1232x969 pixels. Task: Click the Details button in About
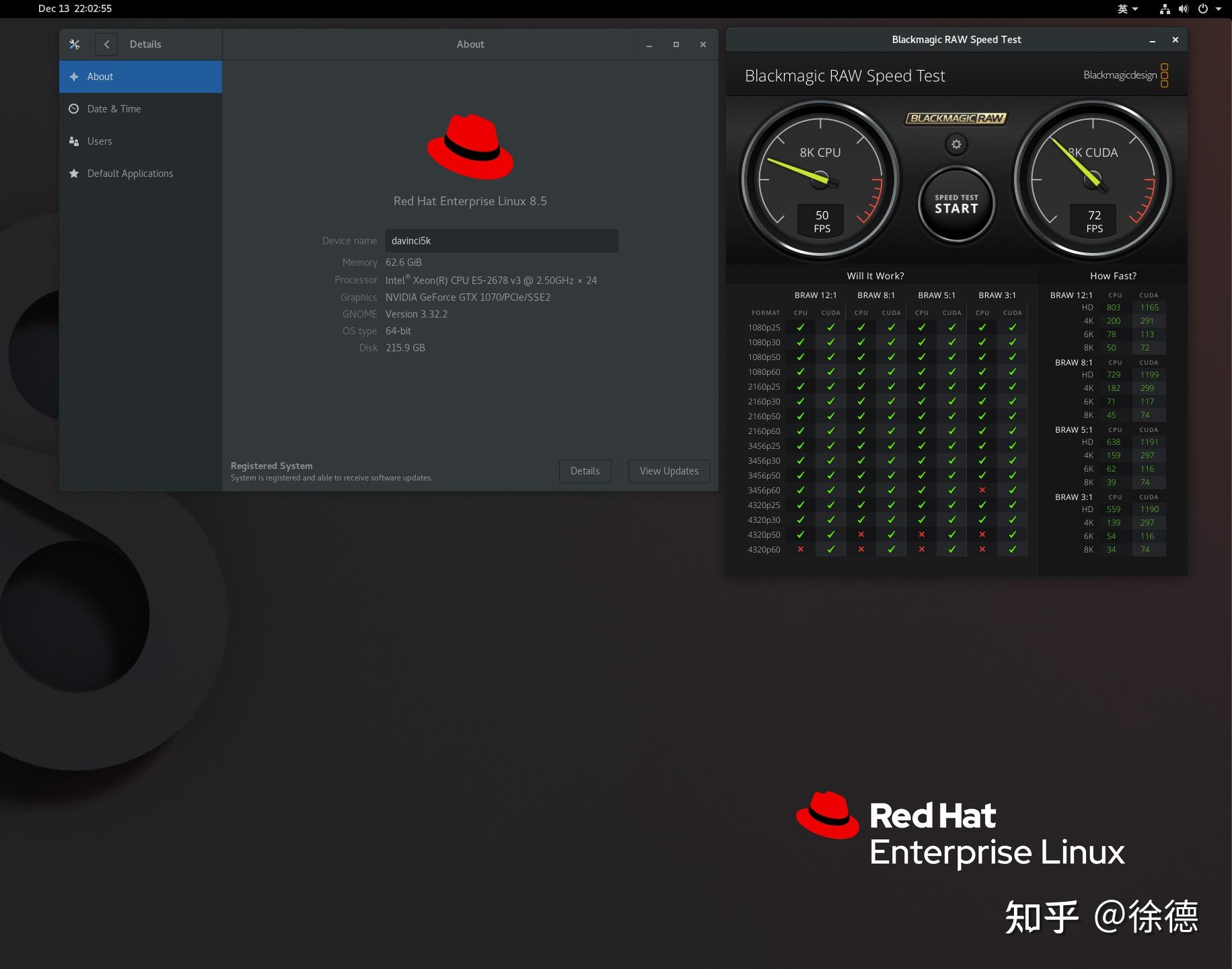pyautogui.click(x=585, y=471)
